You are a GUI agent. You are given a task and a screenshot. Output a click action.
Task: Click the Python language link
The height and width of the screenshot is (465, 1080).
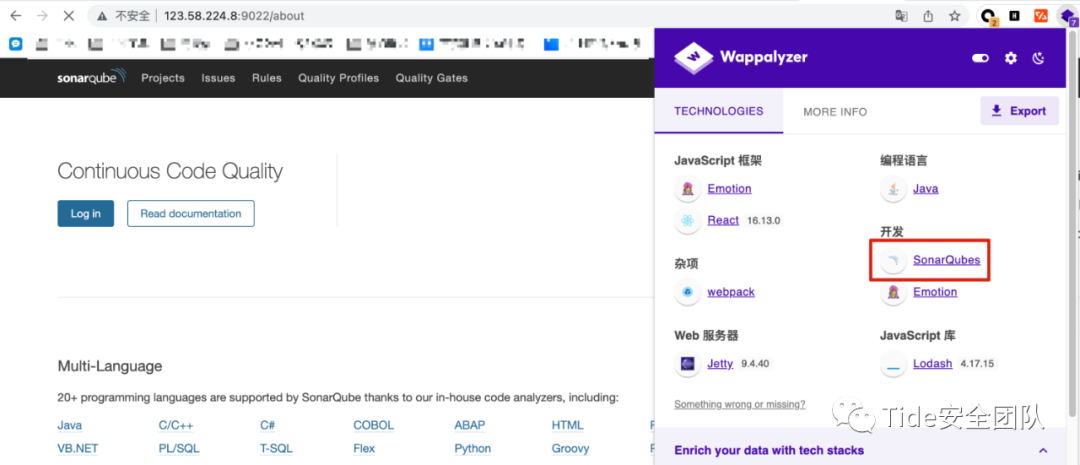click(x=472, y=449)
